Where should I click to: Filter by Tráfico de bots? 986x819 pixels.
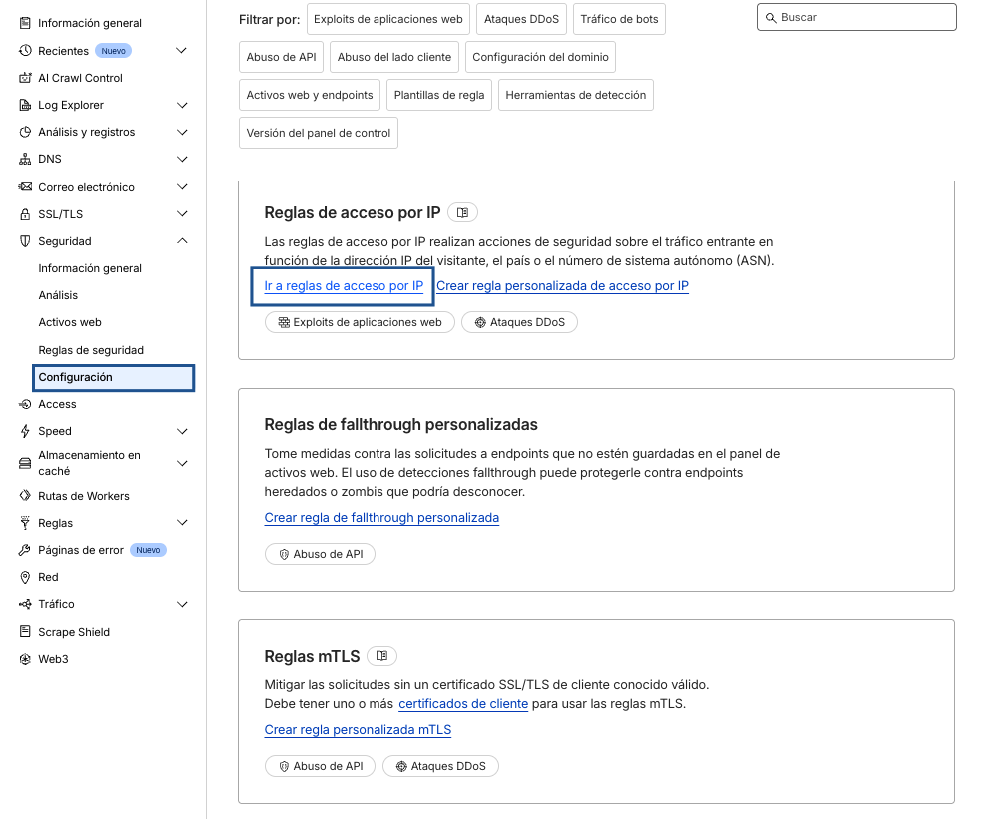[x=619, y=19]
